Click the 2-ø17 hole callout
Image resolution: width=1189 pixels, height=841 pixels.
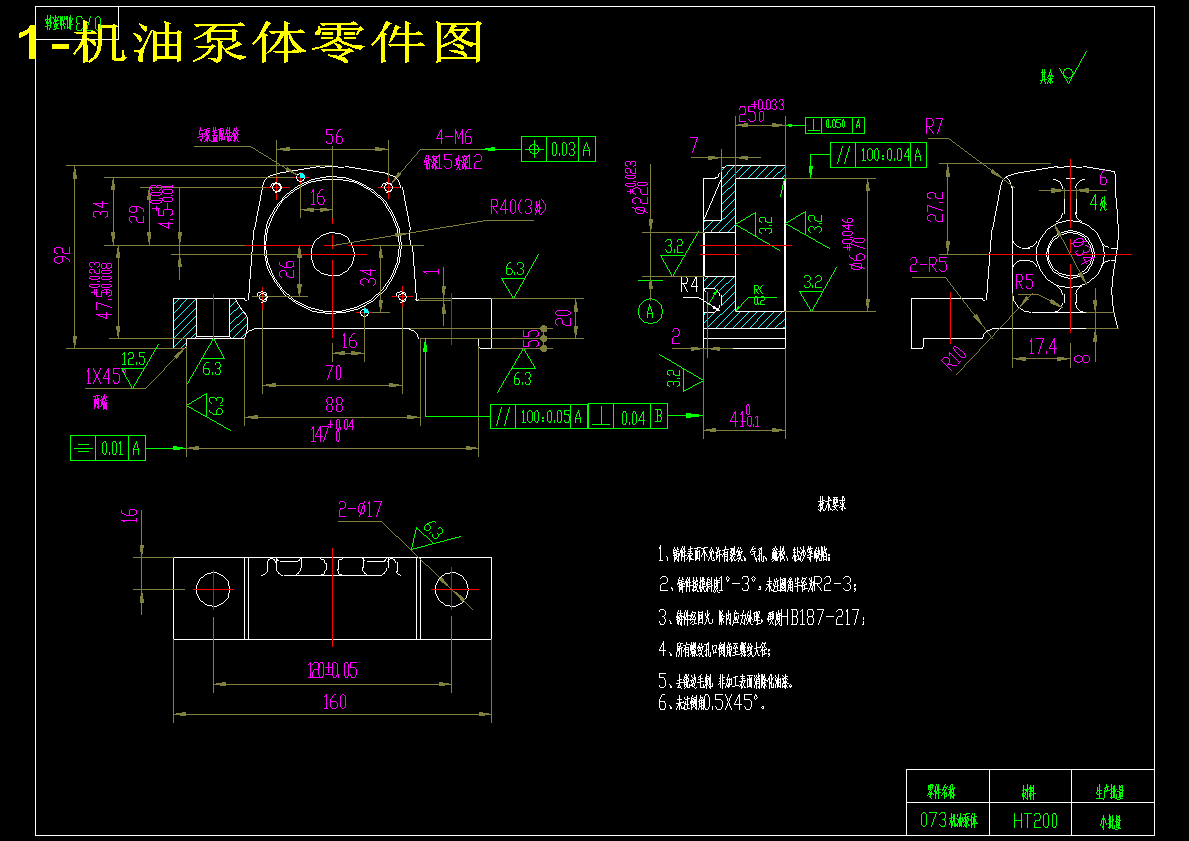[x=359, y=510]
